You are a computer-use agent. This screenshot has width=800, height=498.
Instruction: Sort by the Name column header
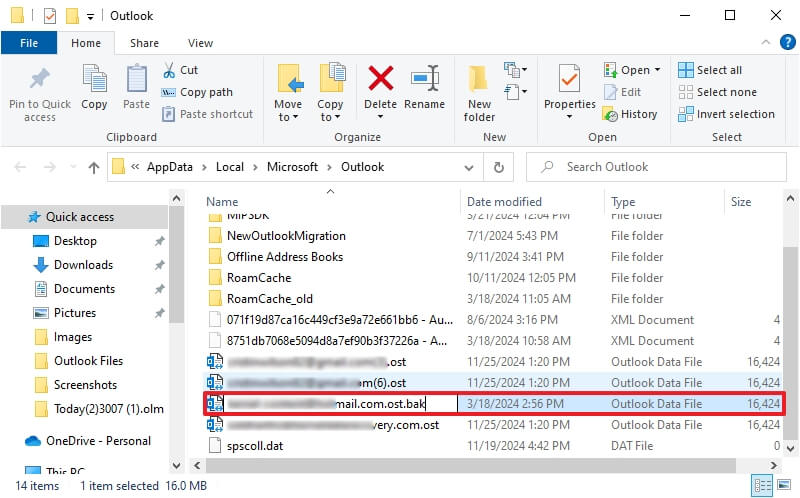point(222,202)
